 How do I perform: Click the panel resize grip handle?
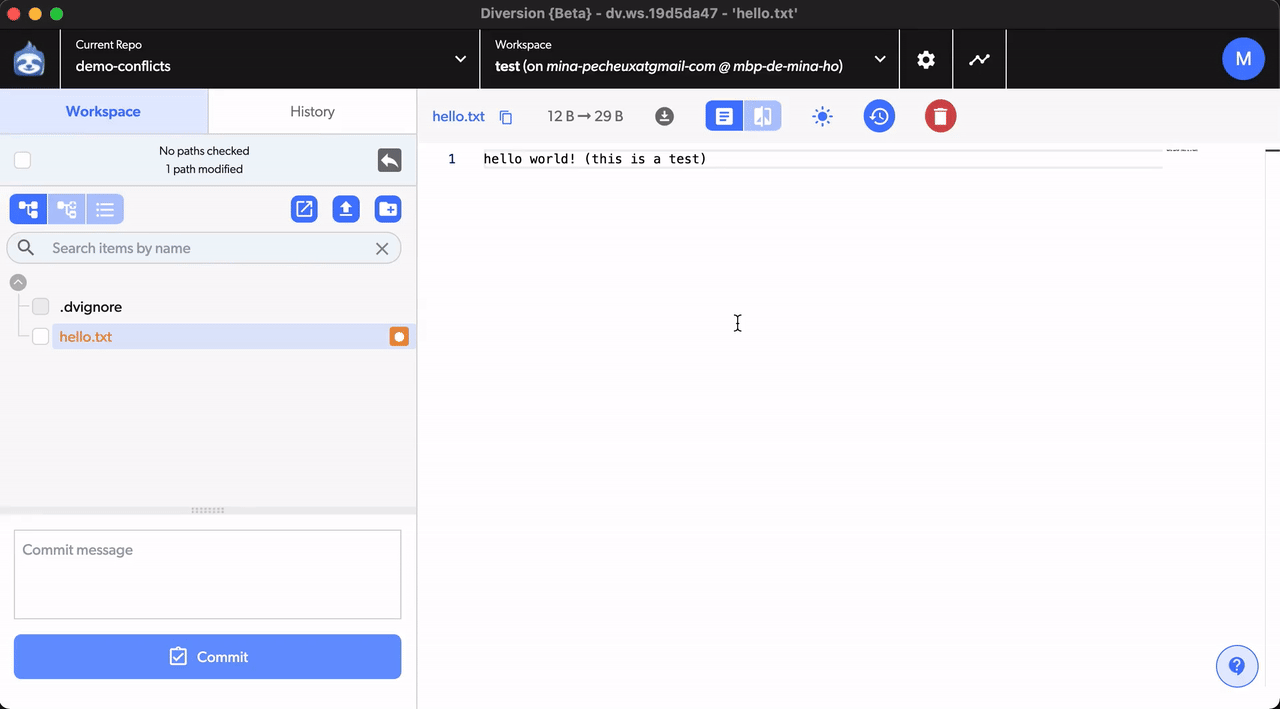pyautogui.click(x=208, y=510)
